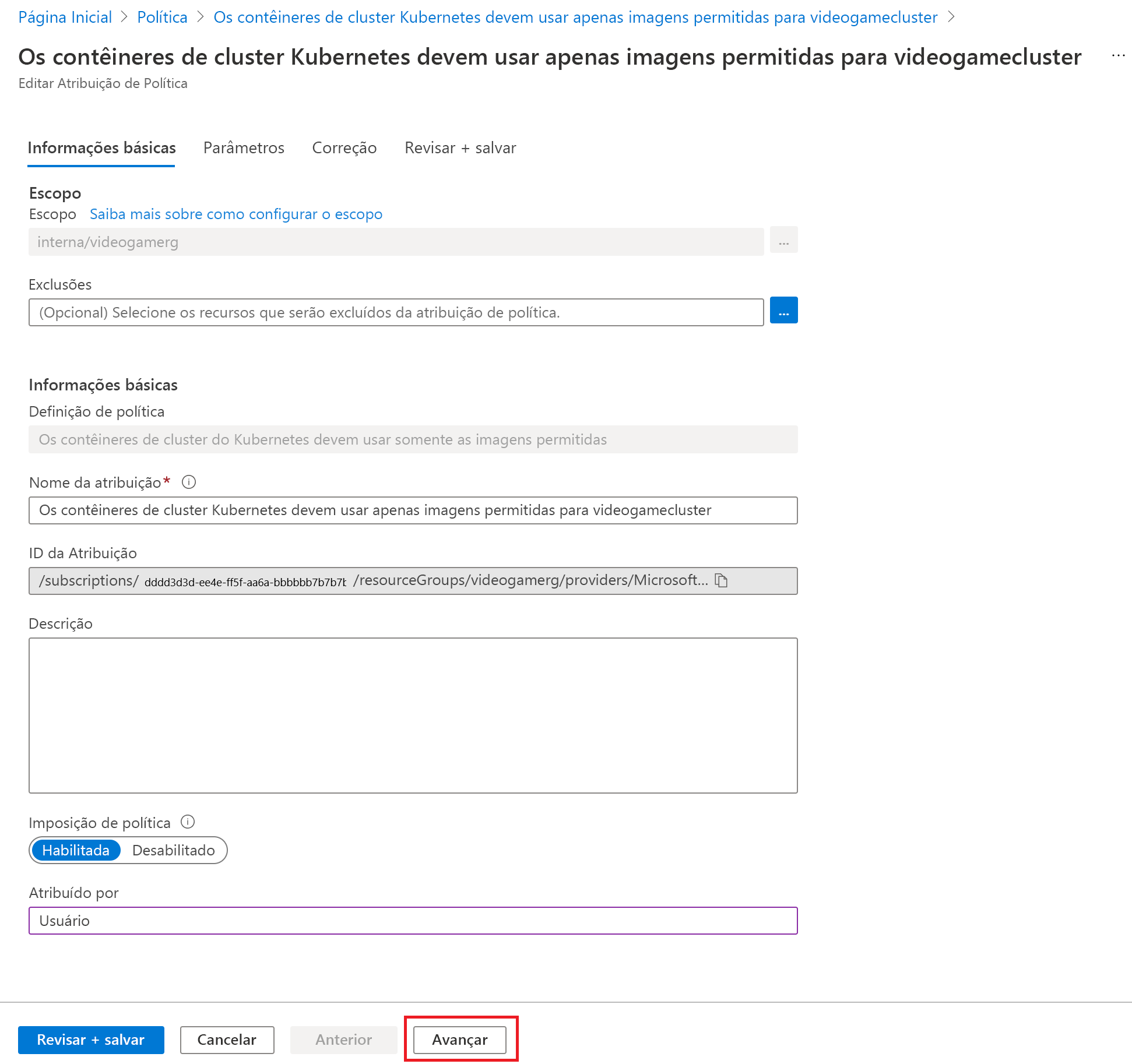Edit the Nome da atribuição text field
1132x1064 pixels.
[x=413, y=510]
